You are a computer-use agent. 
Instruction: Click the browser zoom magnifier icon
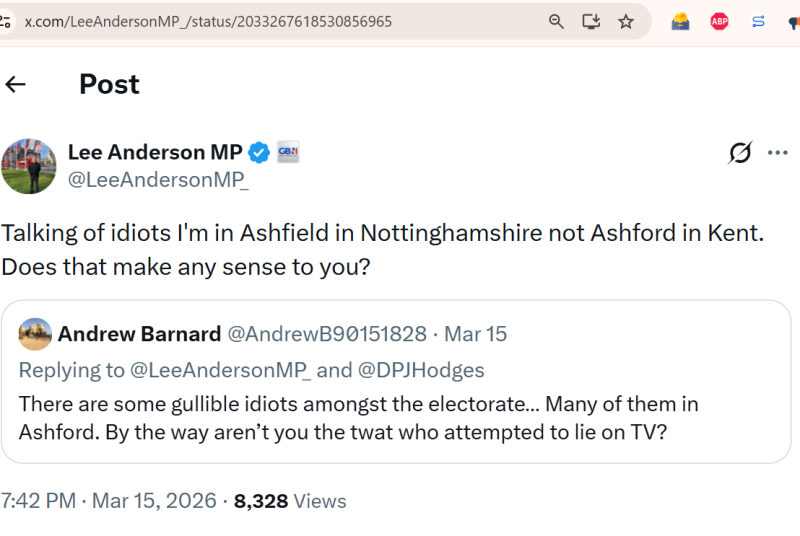(x=557, y=21)
